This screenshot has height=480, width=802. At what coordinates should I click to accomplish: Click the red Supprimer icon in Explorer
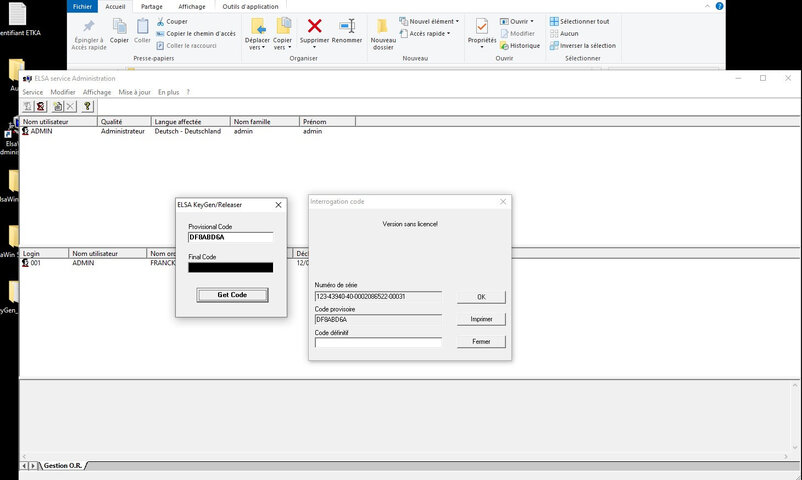(315, 26)
